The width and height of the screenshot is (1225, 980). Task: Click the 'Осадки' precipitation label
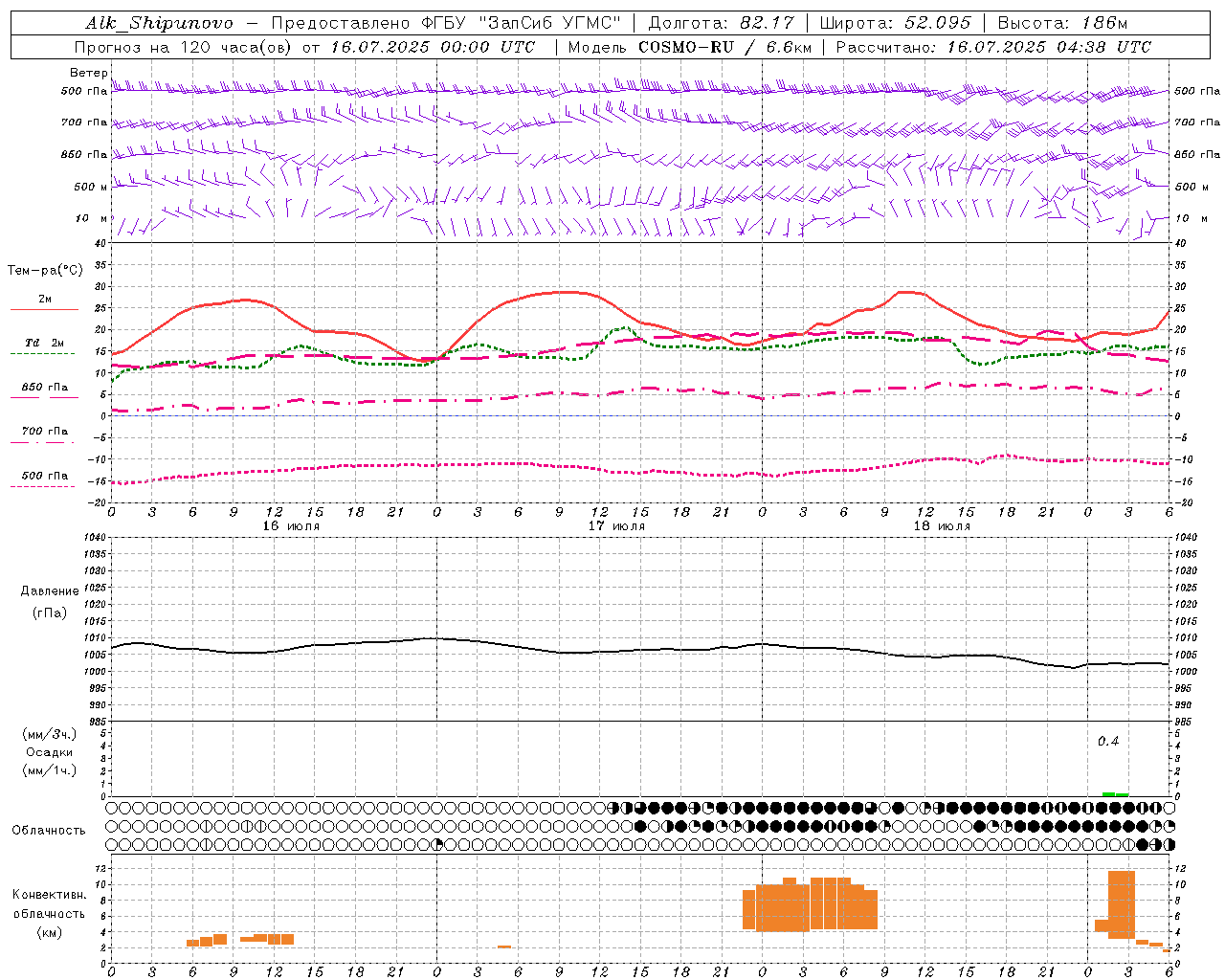50,752
